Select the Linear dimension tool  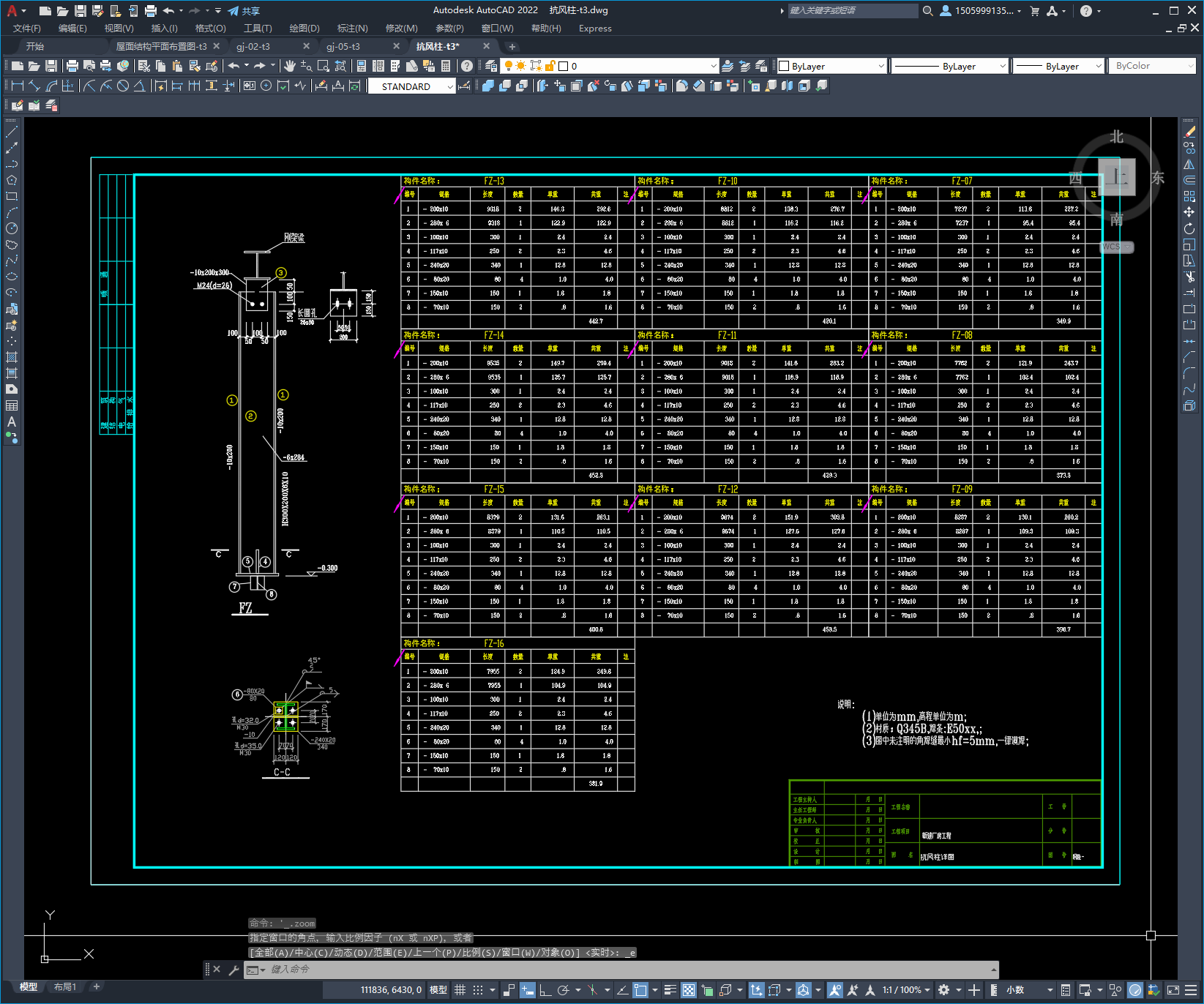click(18, 86)
